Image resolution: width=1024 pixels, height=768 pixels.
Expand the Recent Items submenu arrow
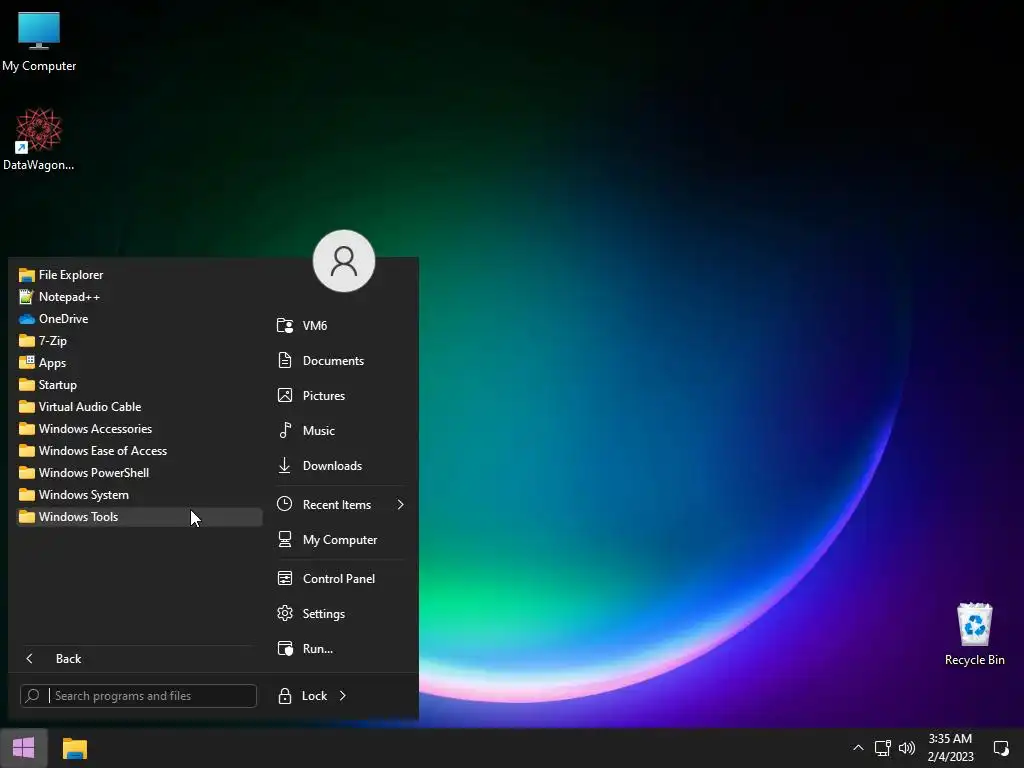coord(400,504)
